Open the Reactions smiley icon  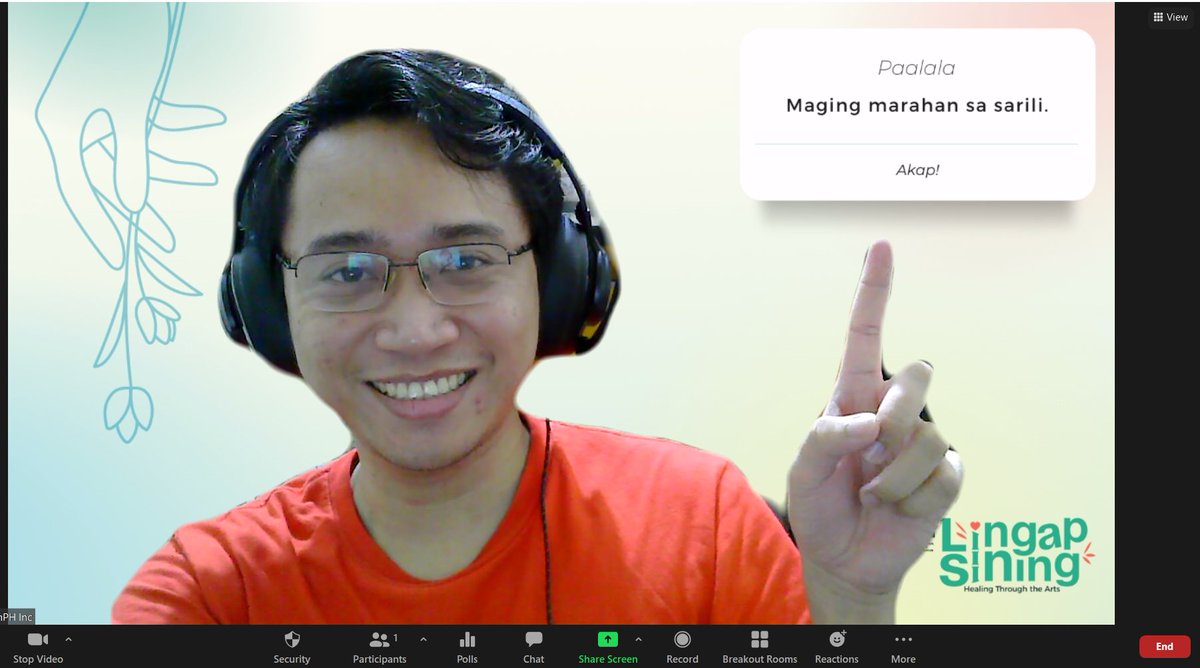point(837,639)
